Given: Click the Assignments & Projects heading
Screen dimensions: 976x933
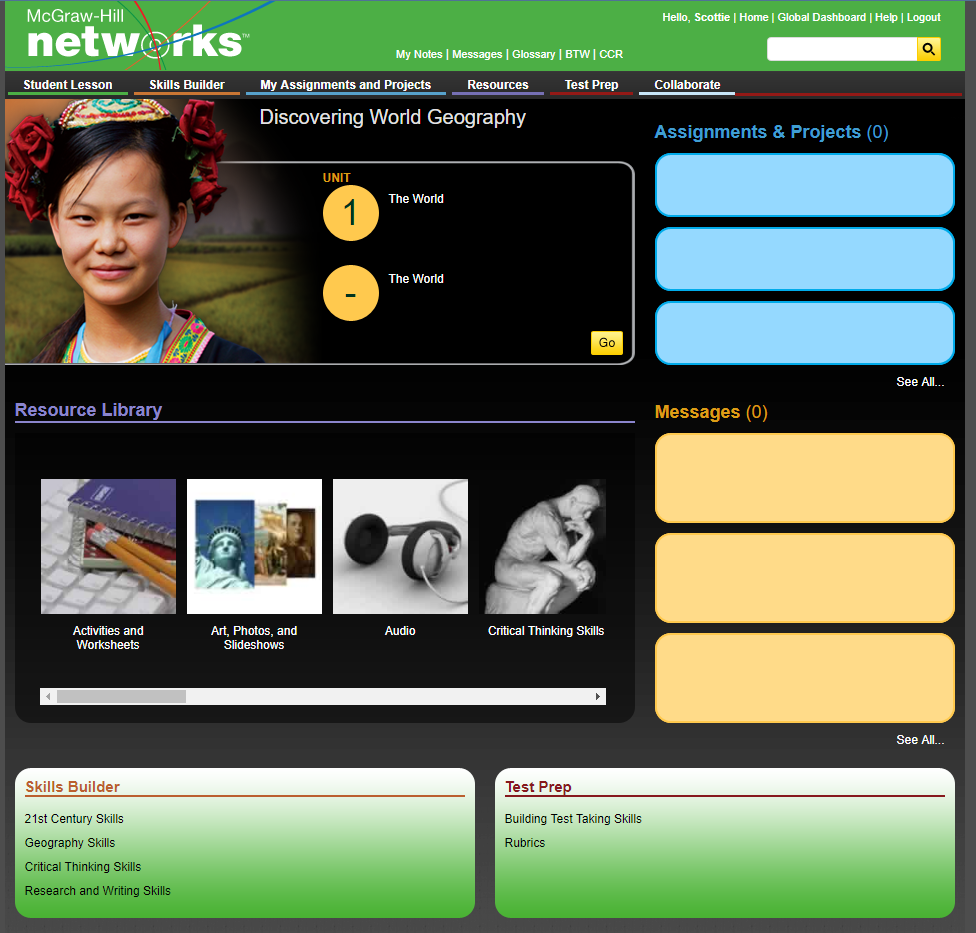Looking at the screenshot, I should point(771,132).
